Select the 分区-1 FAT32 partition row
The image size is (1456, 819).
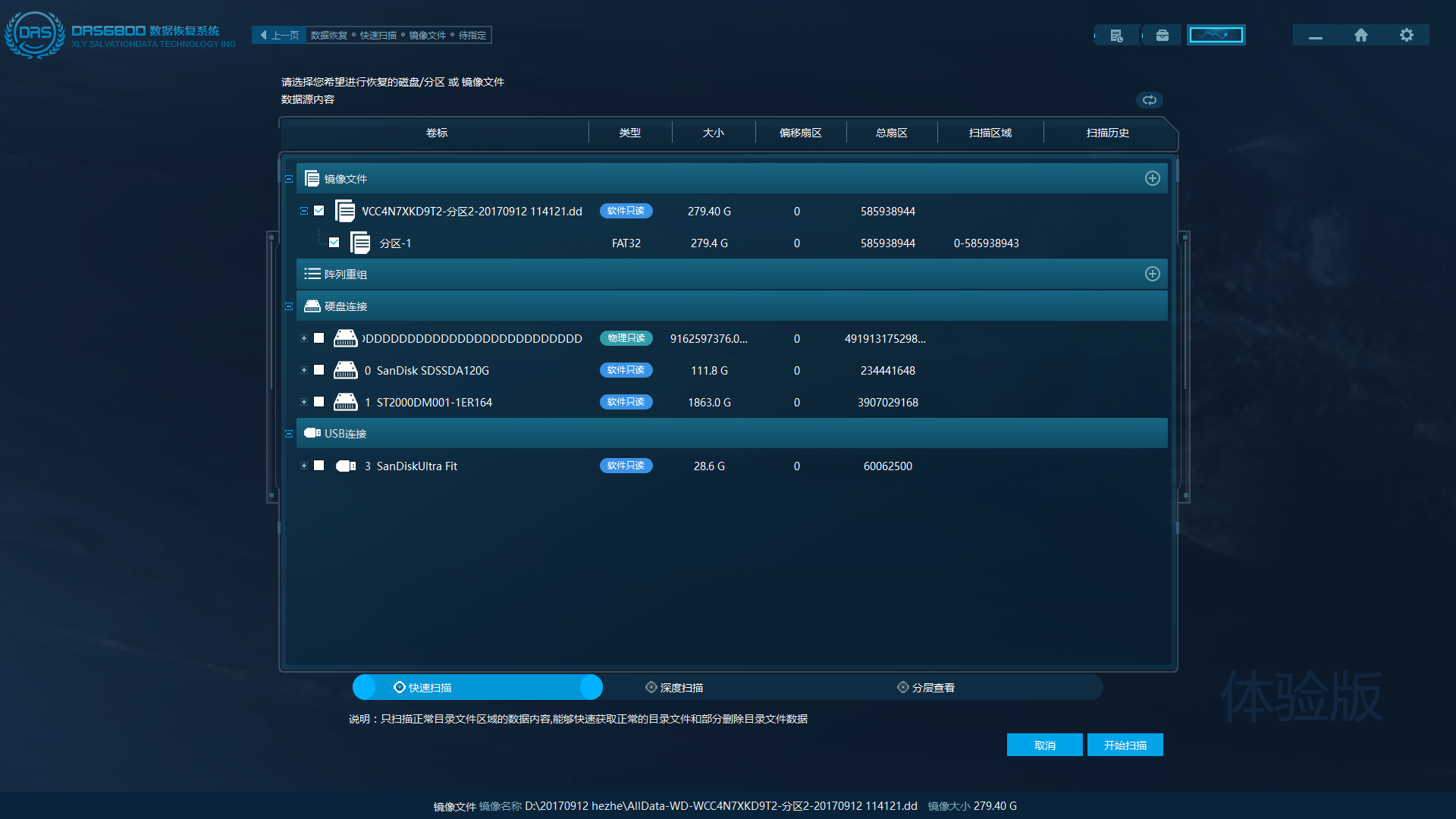coord(394,243)
